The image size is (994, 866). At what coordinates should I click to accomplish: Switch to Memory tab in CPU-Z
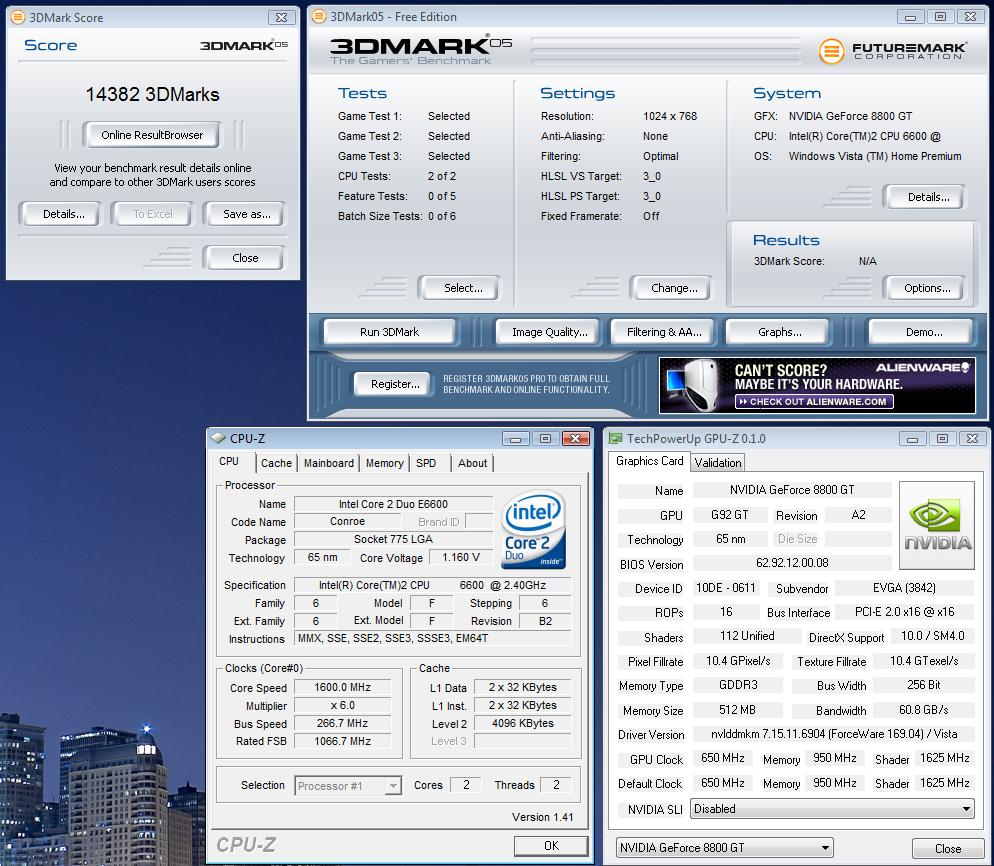[x=384, y=463]
